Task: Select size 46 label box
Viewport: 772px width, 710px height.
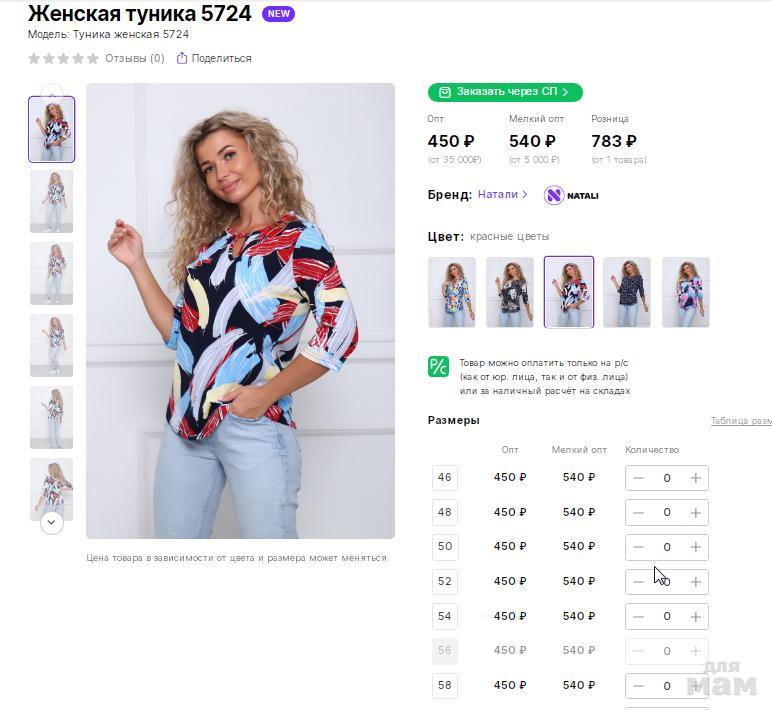Action: click(445, 478)
